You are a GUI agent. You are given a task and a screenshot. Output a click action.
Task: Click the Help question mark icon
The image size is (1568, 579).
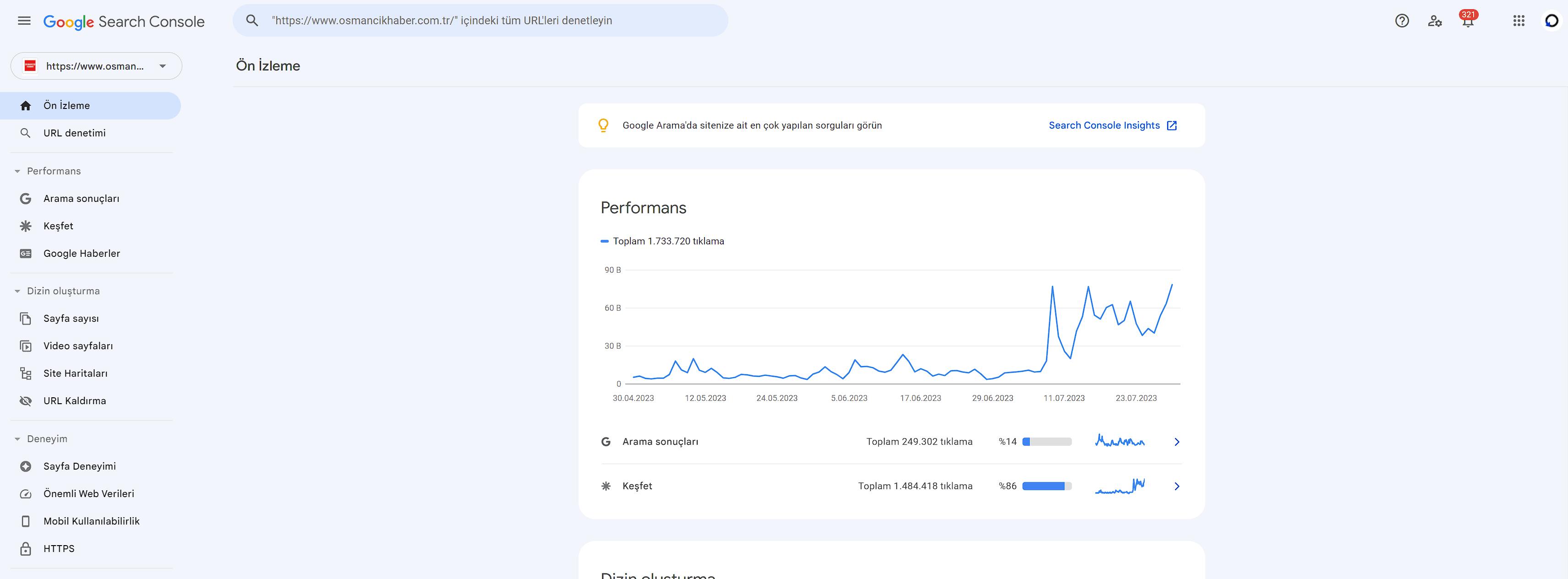tap(1402, 21)
